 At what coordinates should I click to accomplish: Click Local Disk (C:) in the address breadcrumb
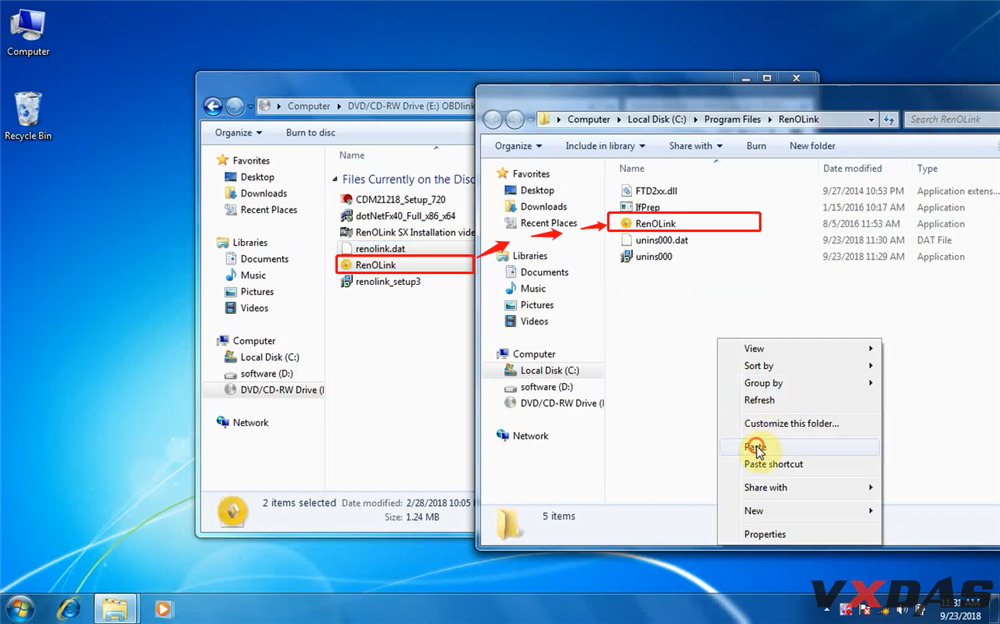657,119
